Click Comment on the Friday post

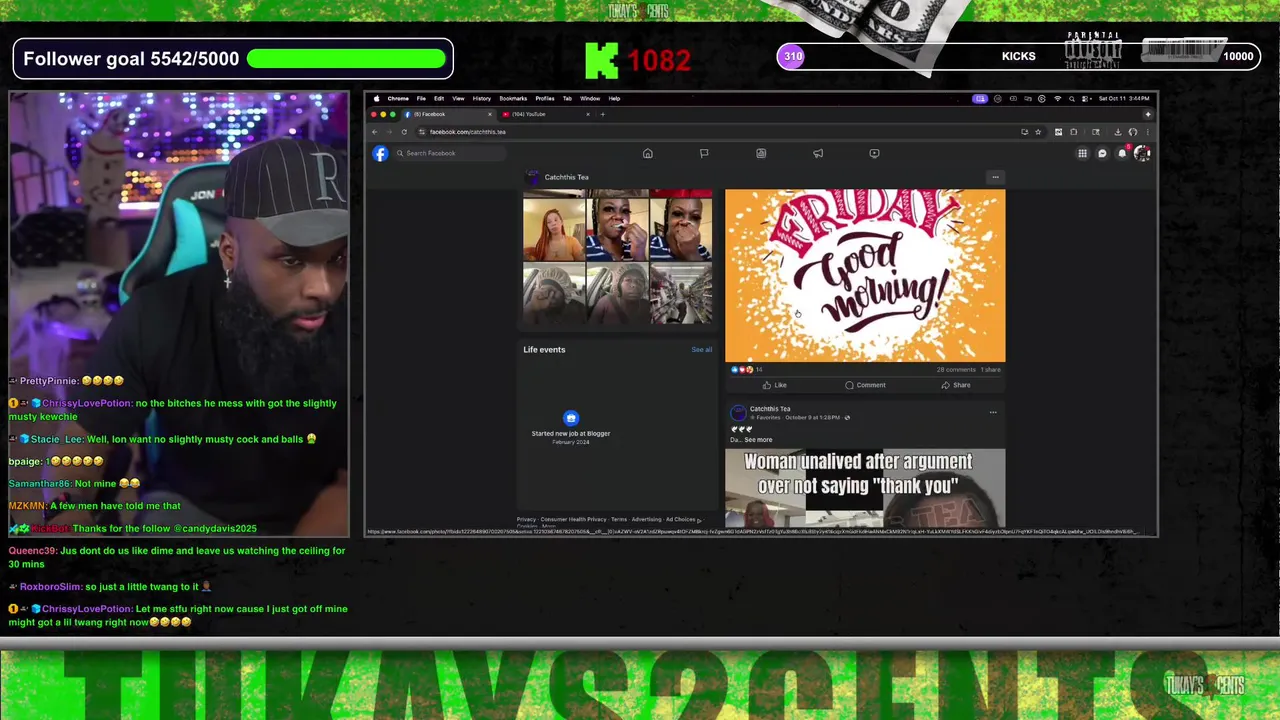coord(865,385)
